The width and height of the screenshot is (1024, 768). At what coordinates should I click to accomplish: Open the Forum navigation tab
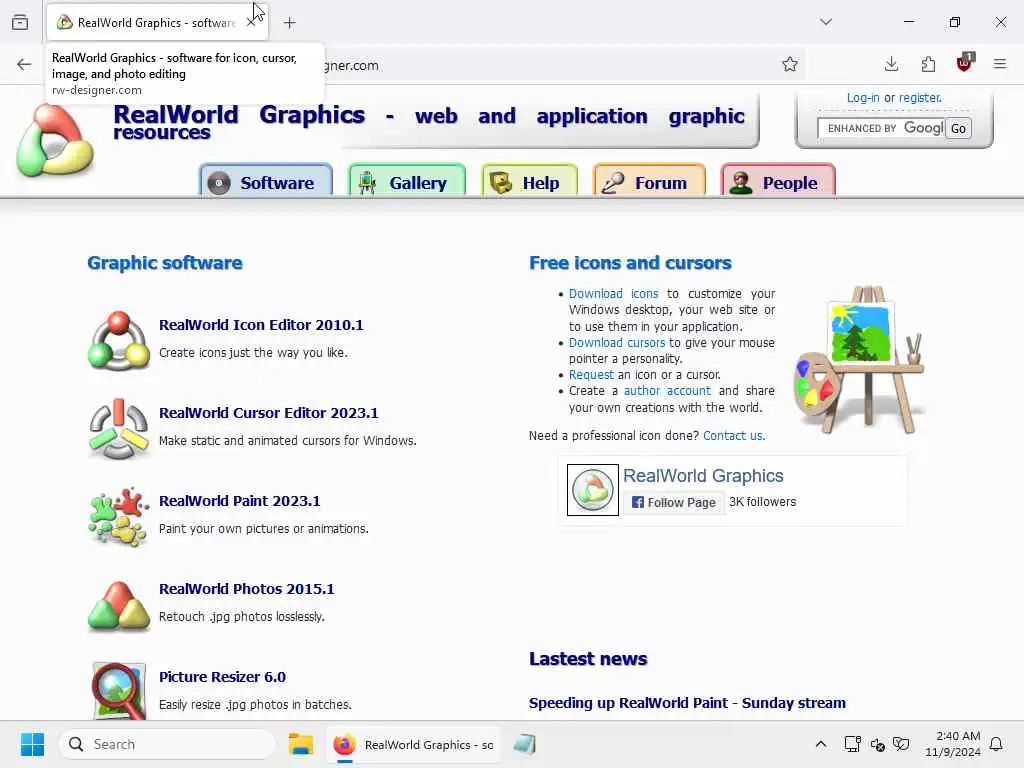(x=649, y=180)
